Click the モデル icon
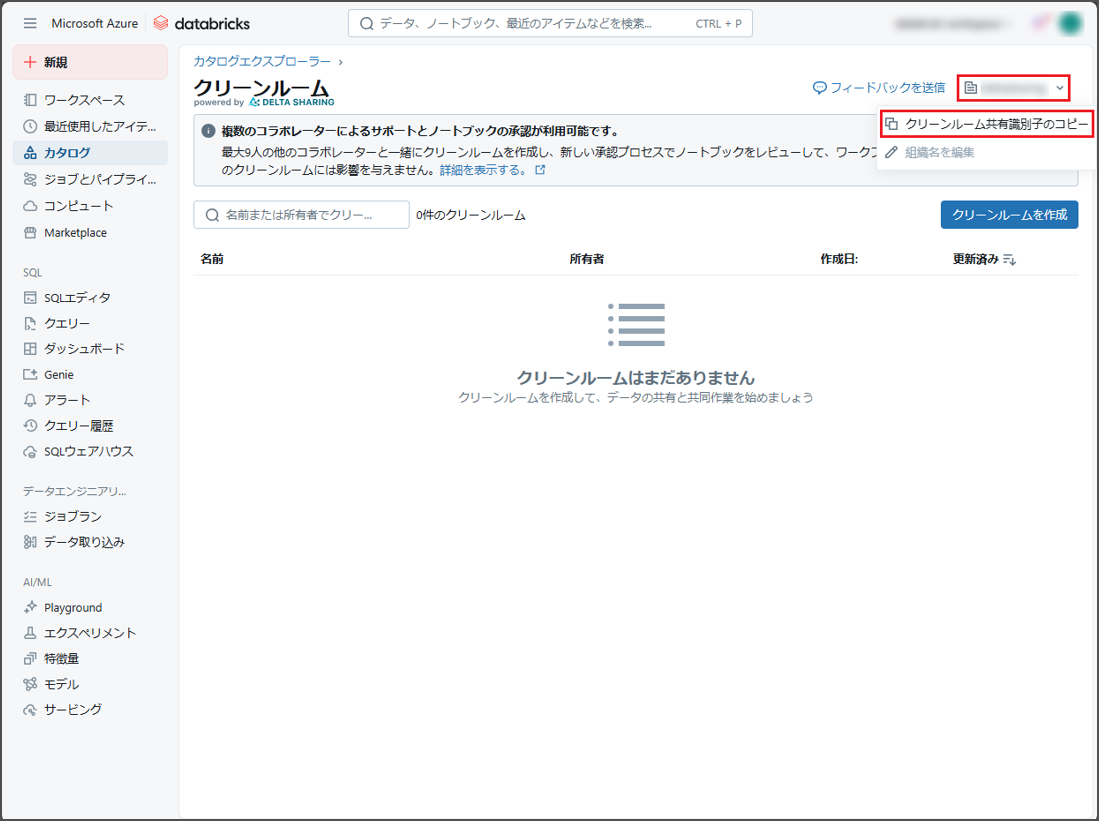 point(30,684)
